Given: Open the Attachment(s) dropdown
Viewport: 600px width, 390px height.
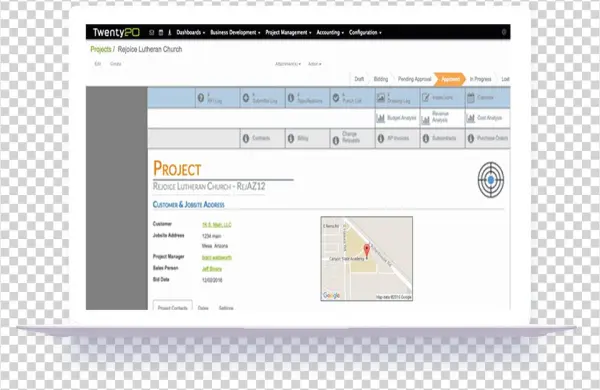Looking at the screenshot, I should pyautogui.click(x=288, y=64).
